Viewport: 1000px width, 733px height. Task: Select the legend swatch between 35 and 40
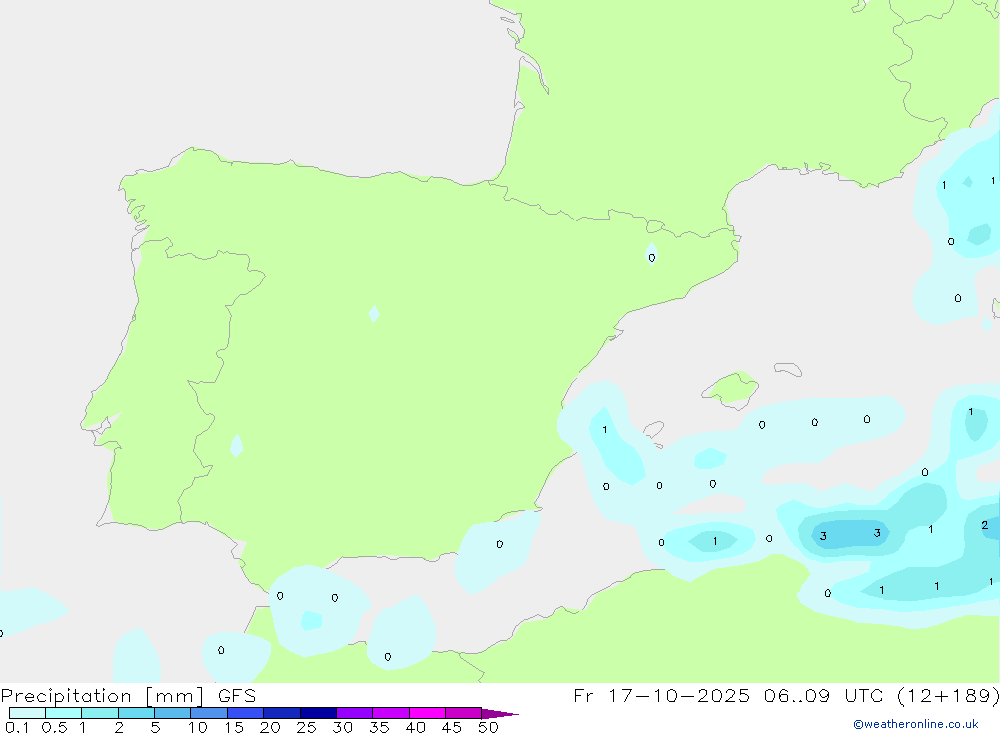point(391,713)
